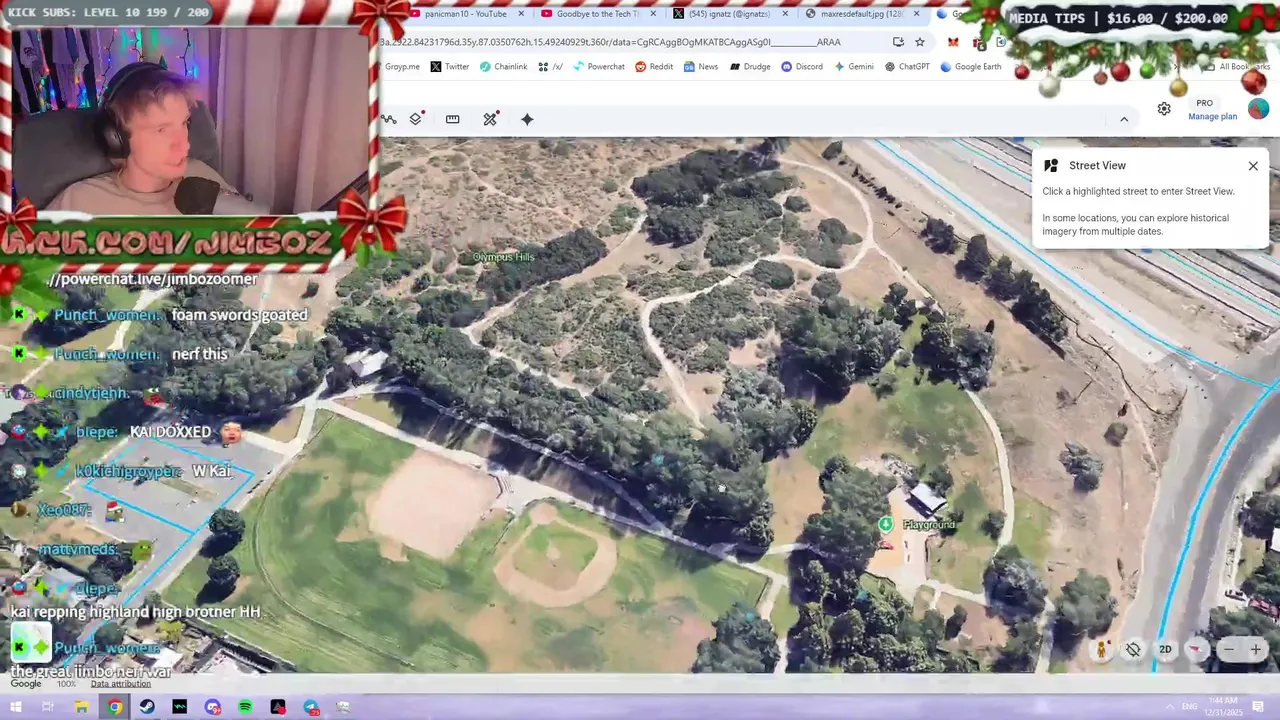The width and height of the screenshot is (1280, 720).
Task: Click the Chrome taskbar icon
Action: [x=115, y=707]
